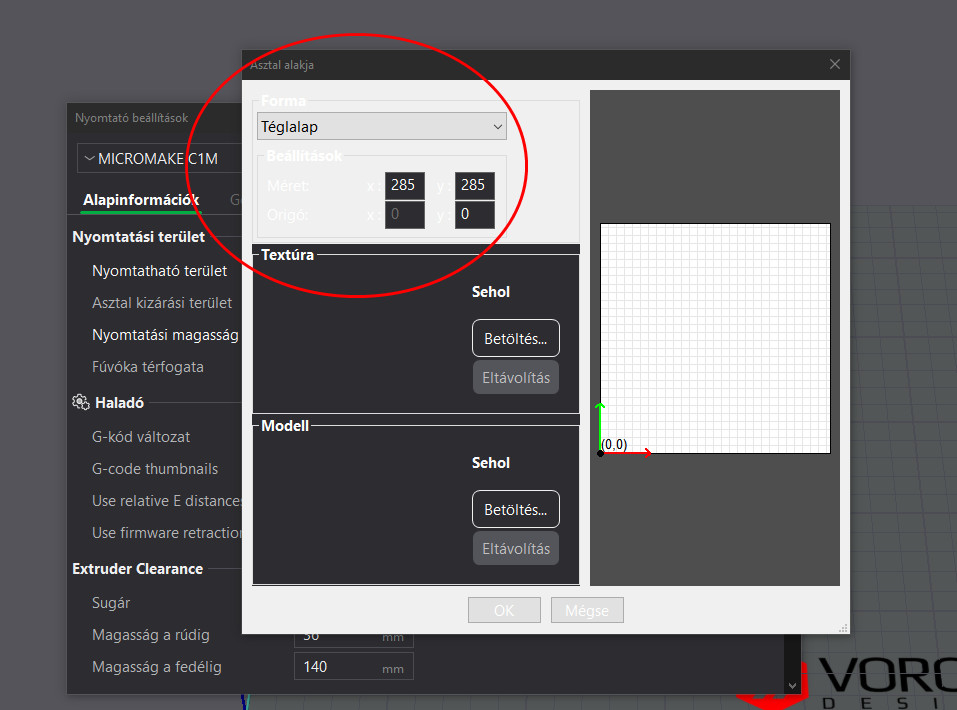Screen dimensions: 957x710
Task: Click Eltávolítás in the Textúra section
Action: [x=515, y=377]
